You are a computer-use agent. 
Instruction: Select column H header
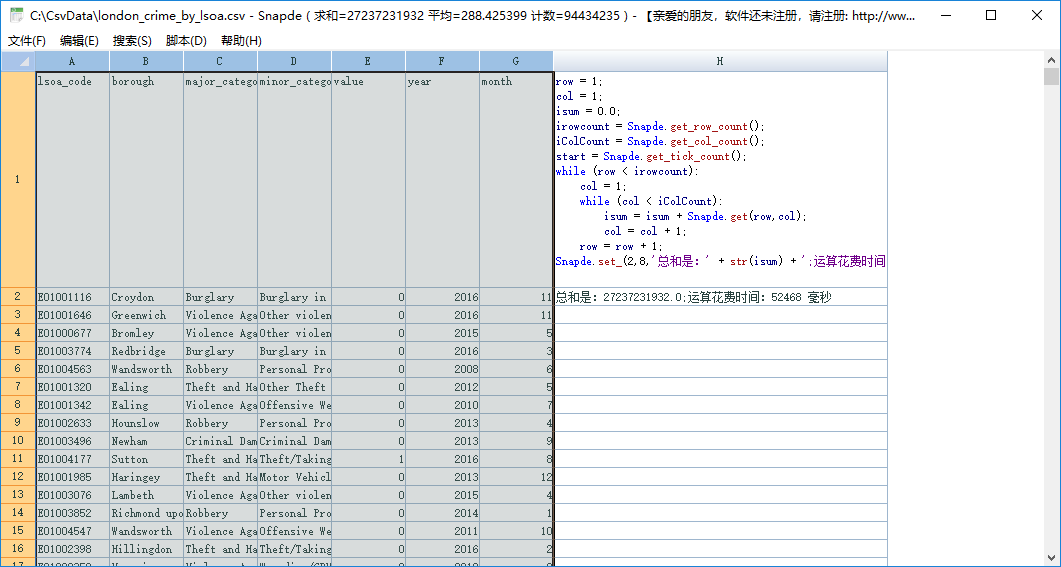pyautogui.click(x=720, y=61)
